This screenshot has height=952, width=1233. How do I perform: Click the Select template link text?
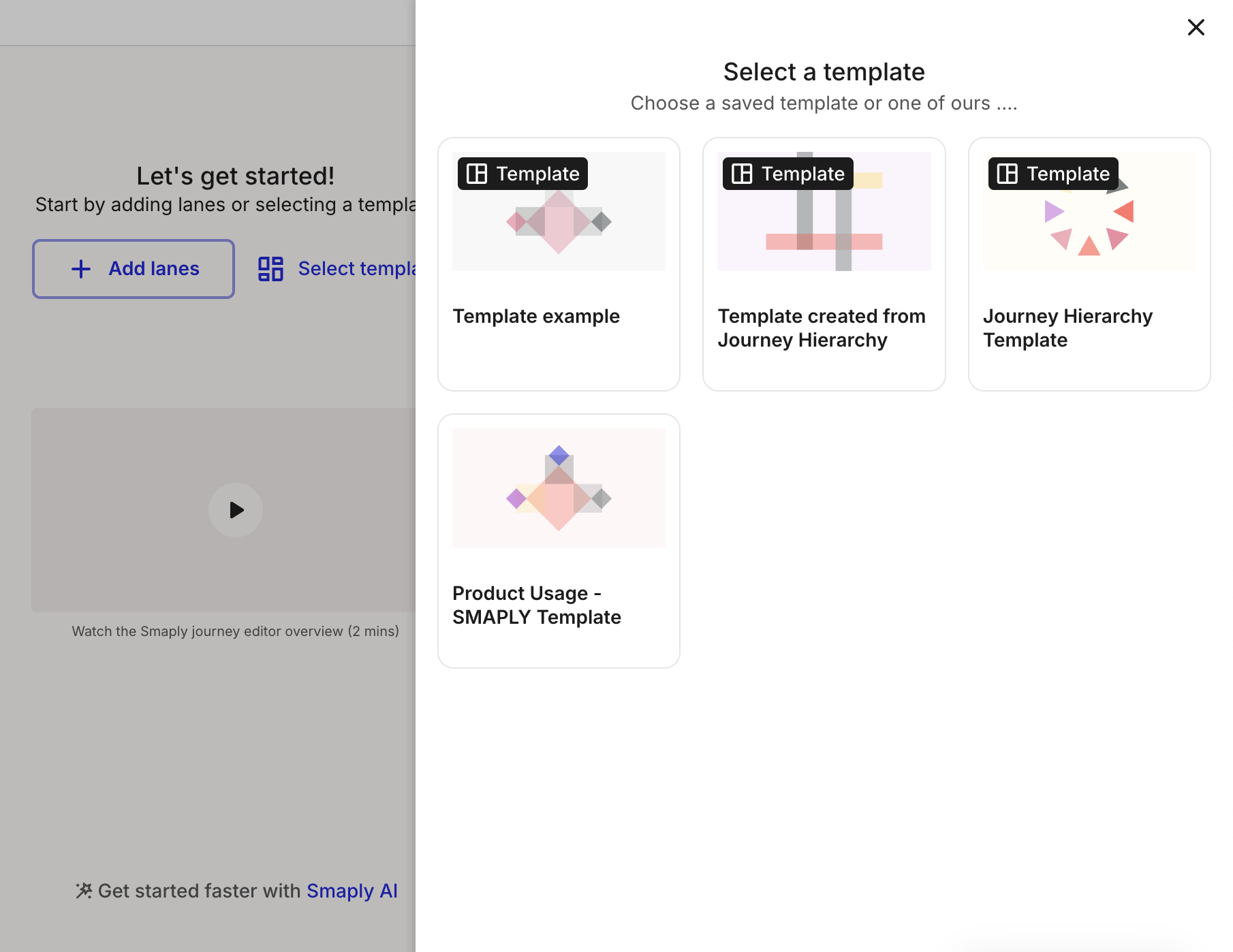[356, 269]
